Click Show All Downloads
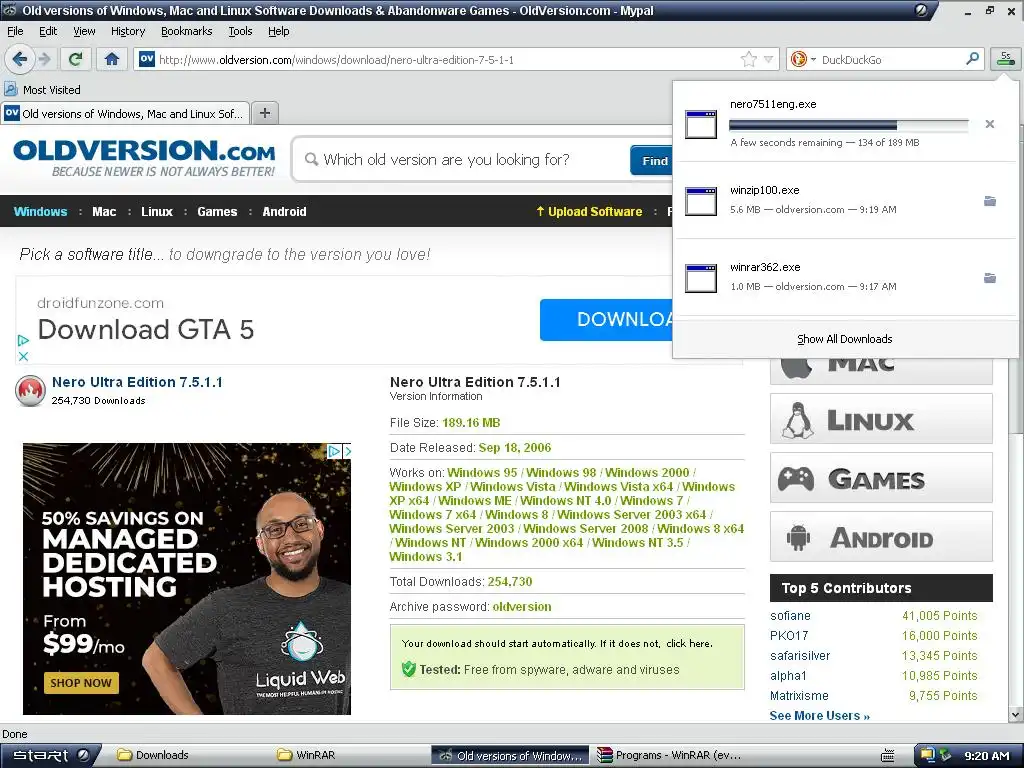 coord(844,339)
